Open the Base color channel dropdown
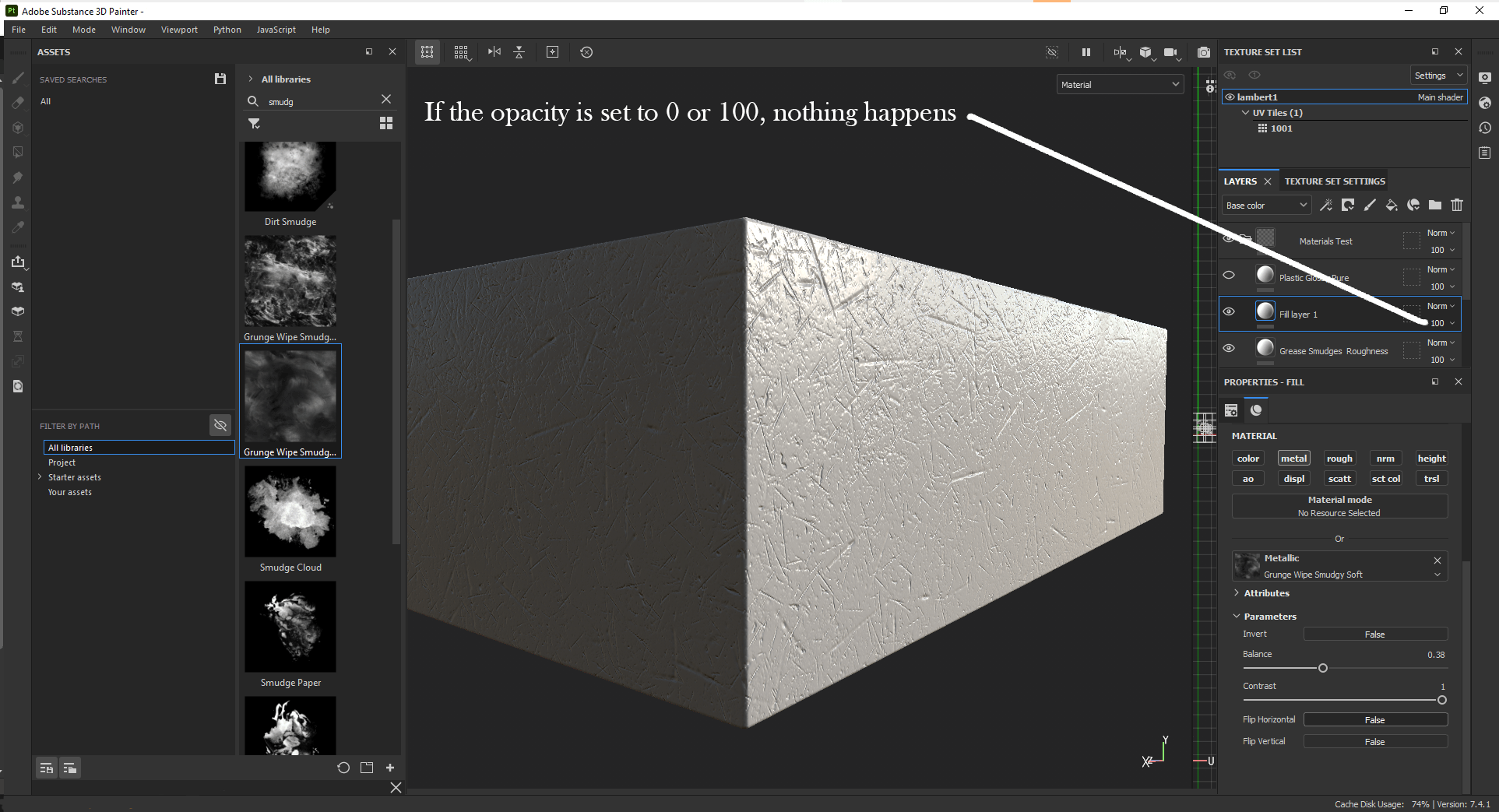The image size is (1499, 812). pos(1266,205)
